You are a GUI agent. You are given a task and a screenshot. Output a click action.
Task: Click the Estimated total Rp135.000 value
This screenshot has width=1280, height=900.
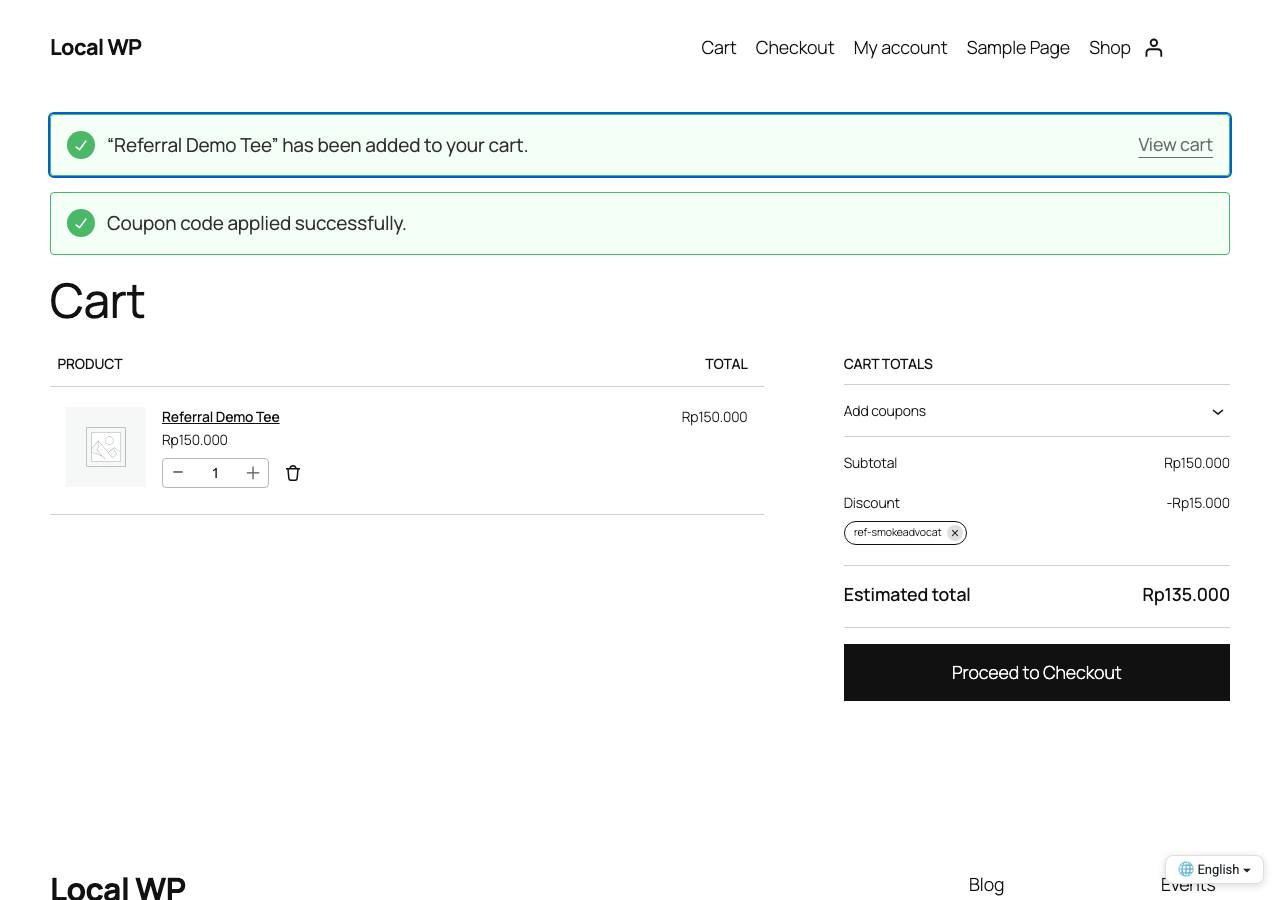click(1186, 595)
